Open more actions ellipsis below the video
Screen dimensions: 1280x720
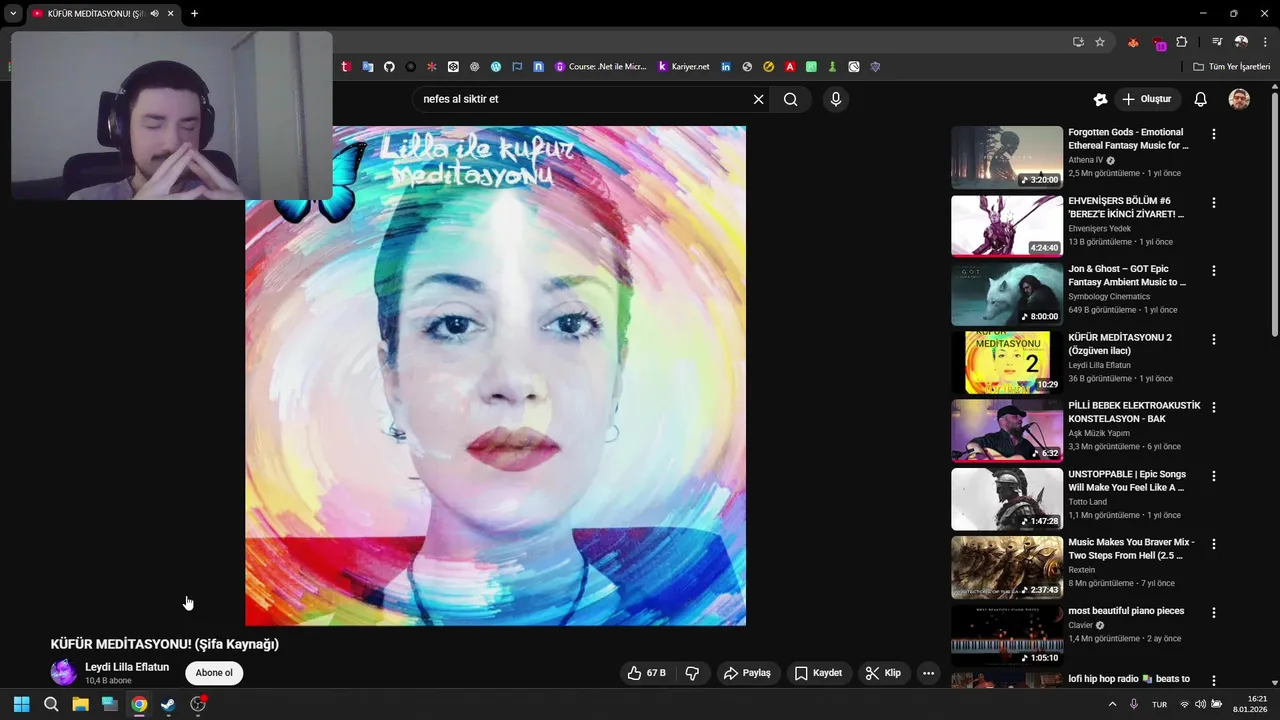click(928, 673)
